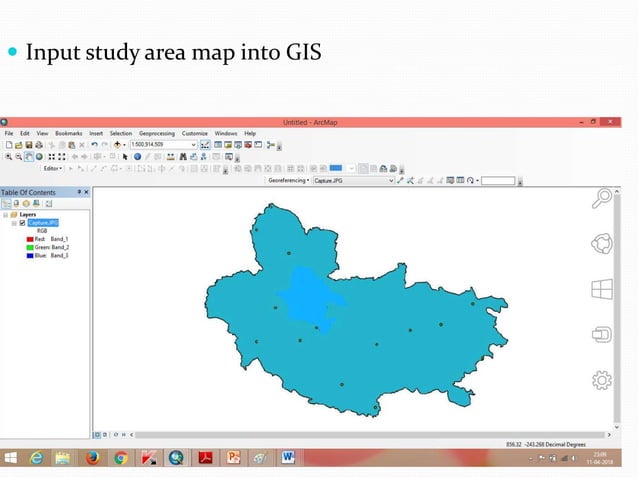
Task: Select the Measure tool
Action: tap(170, 157)
